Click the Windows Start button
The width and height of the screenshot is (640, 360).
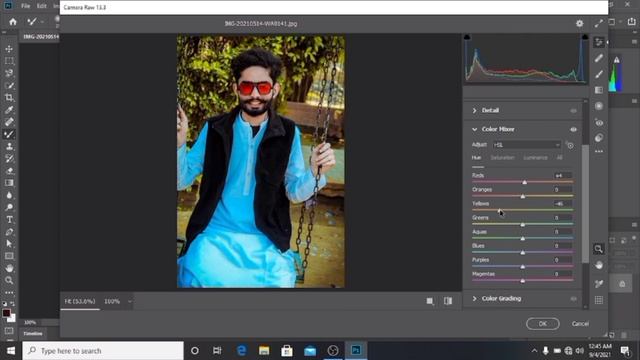pyautogui.click(x=11, y=351)
